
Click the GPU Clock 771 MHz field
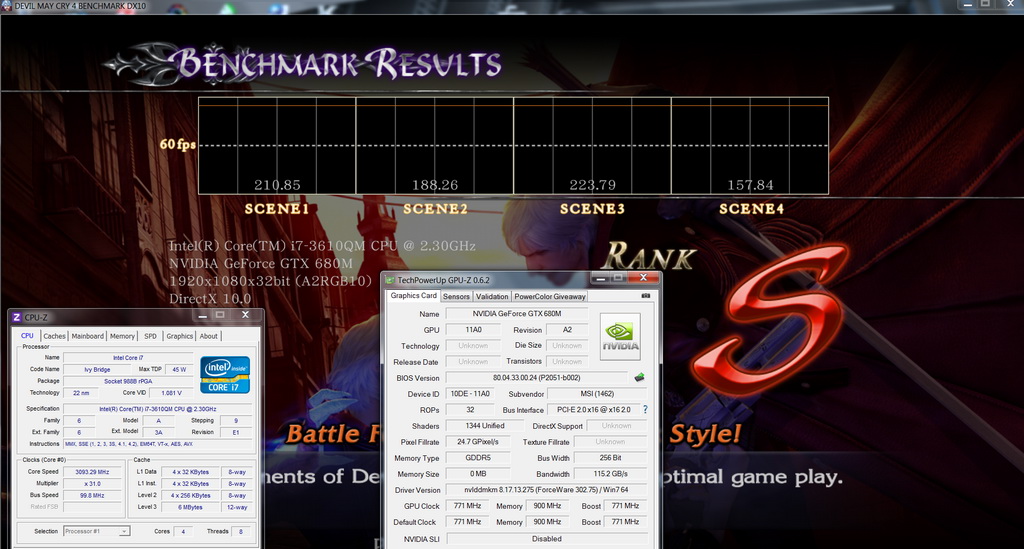pos(467,506)
